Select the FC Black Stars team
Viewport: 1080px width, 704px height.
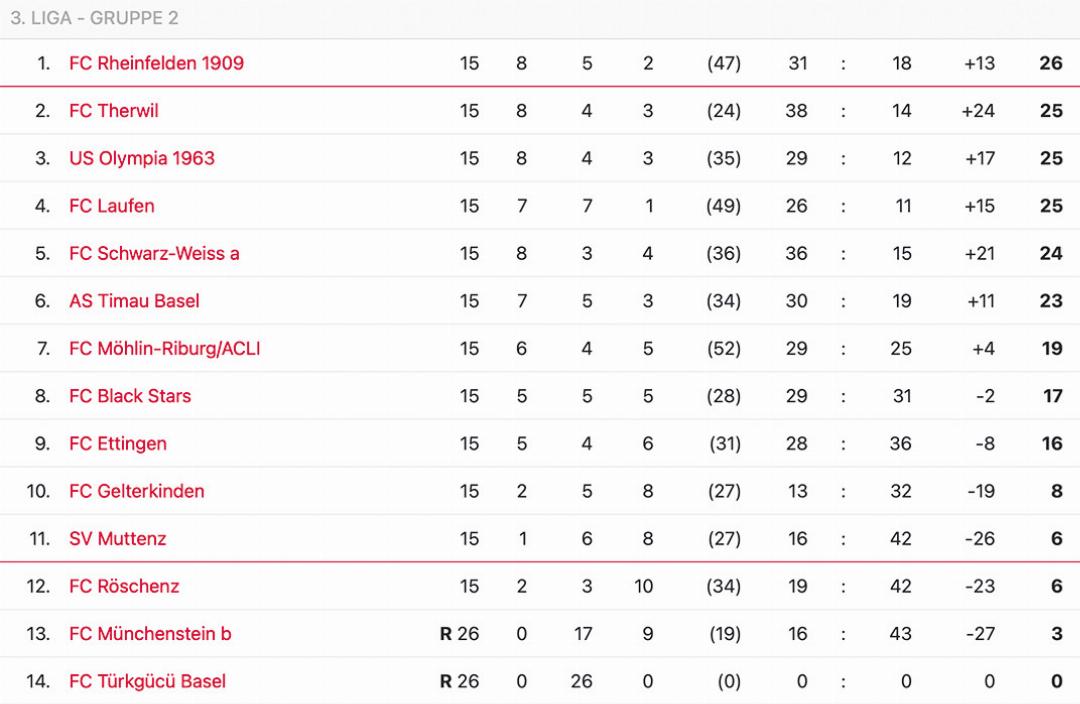(129, 396)
